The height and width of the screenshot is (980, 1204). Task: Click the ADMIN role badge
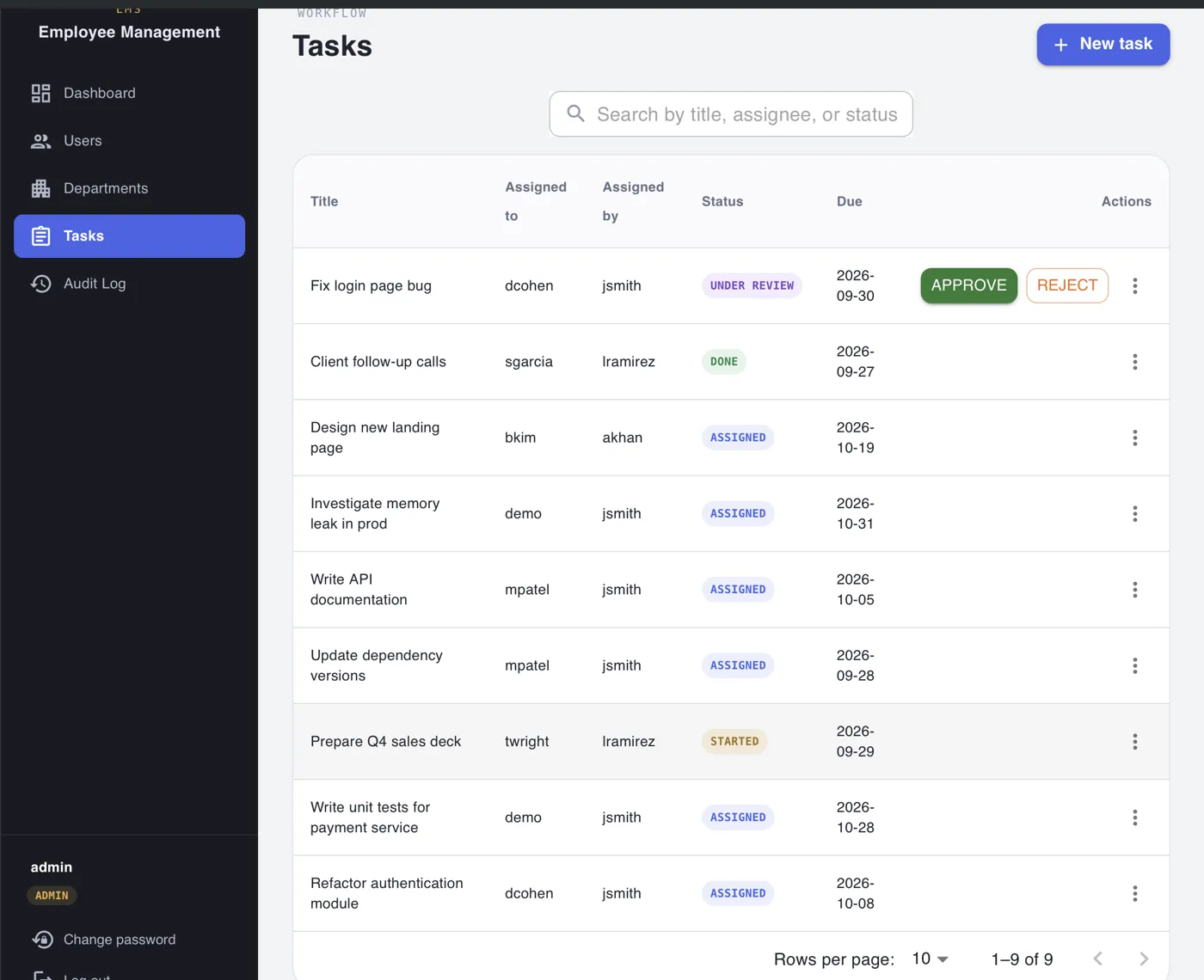tap(52, 896)
